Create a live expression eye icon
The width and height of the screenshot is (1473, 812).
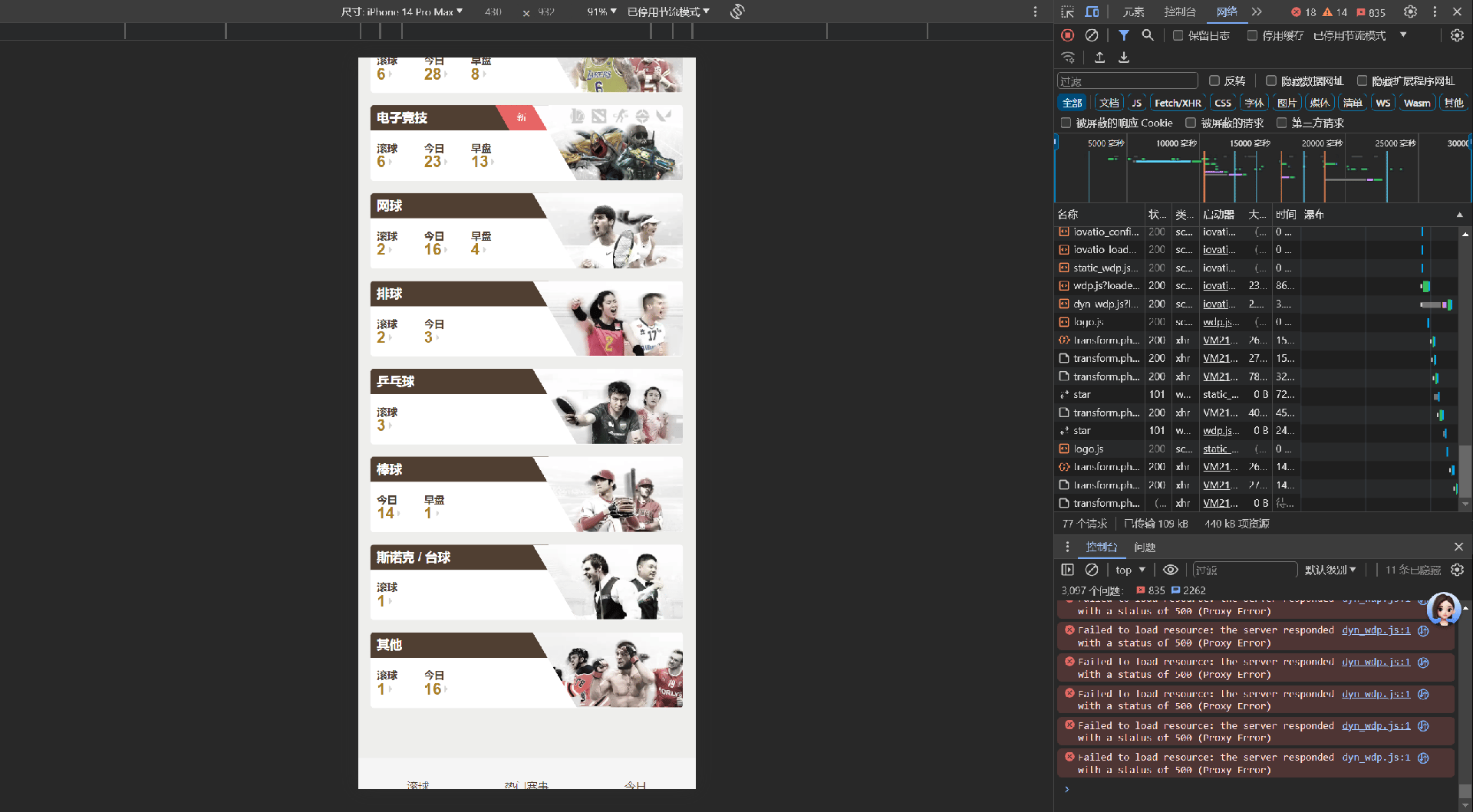pyautogui.click(x=1170, y=570)
